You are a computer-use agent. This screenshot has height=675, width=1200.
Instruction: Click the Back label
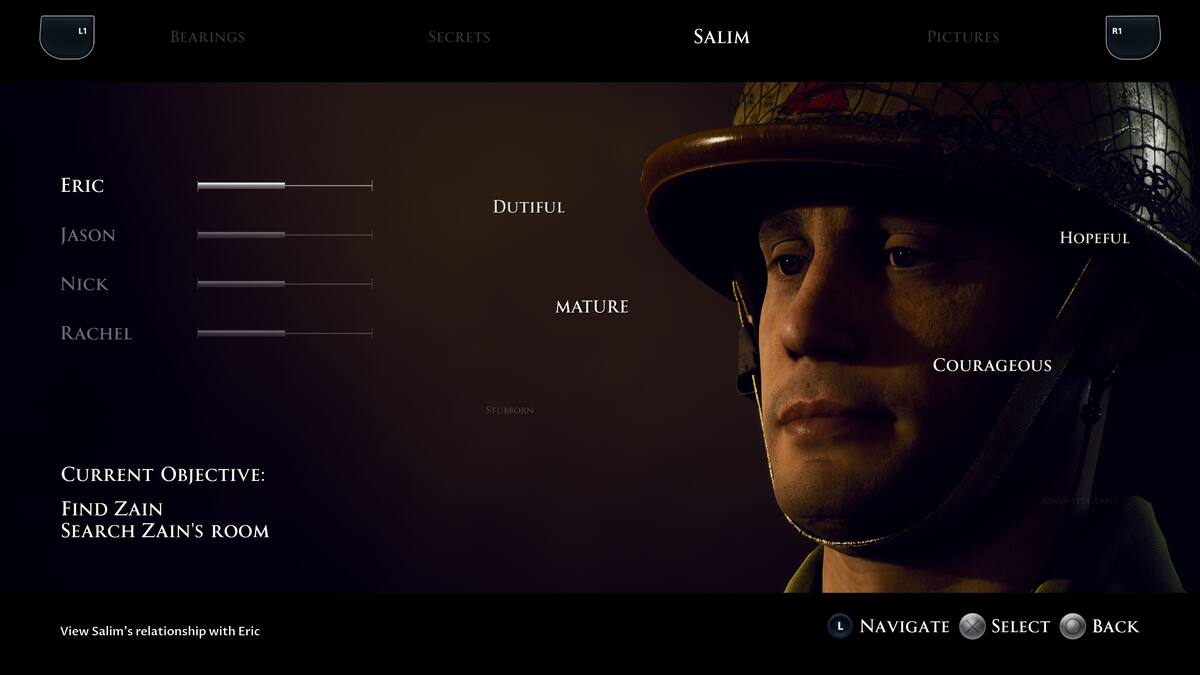[1115, 627]
